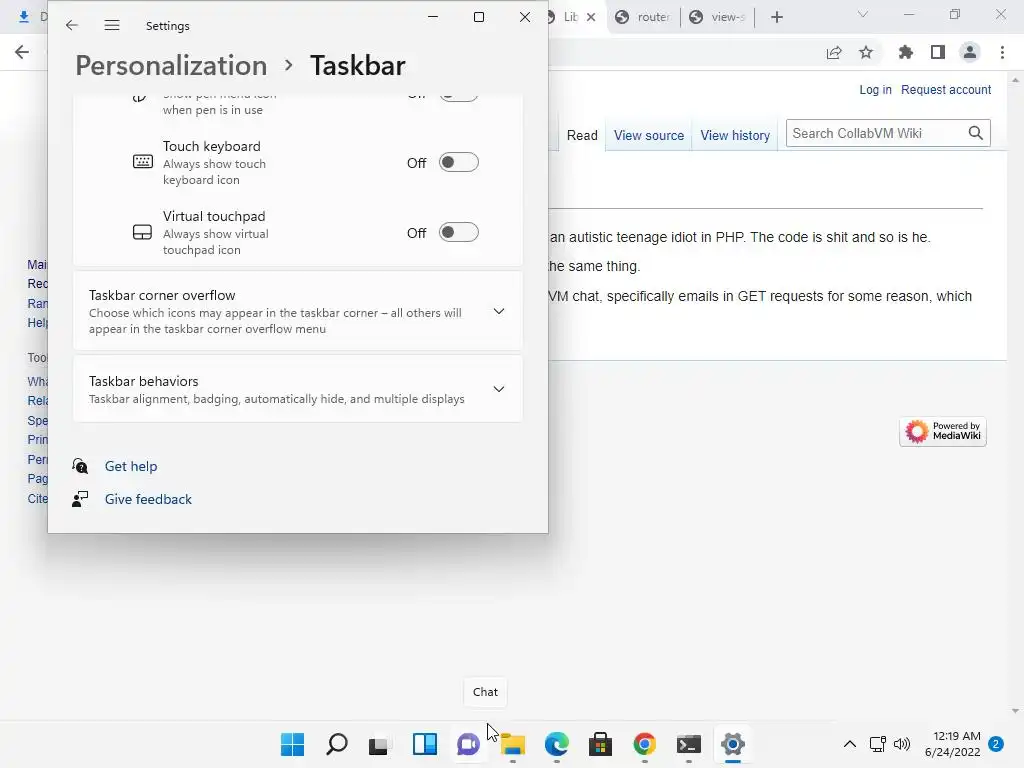Viewport: 1024px width, 768px height.
Task: Turn on Touch keyboard toggle
Action: pyautogui.click(x=458, y=163)
